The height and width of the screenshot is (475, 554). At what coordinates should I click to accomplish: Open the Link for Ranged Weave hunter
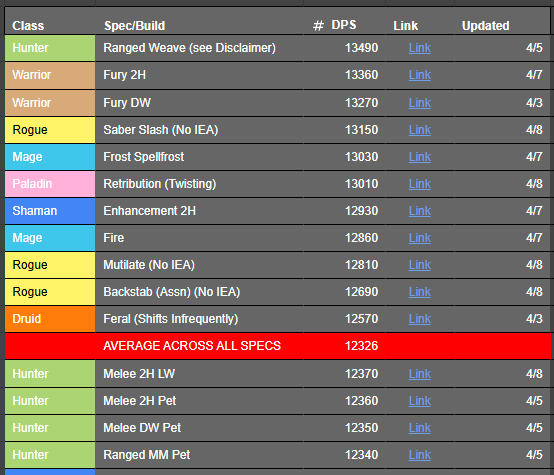point(419,48)
